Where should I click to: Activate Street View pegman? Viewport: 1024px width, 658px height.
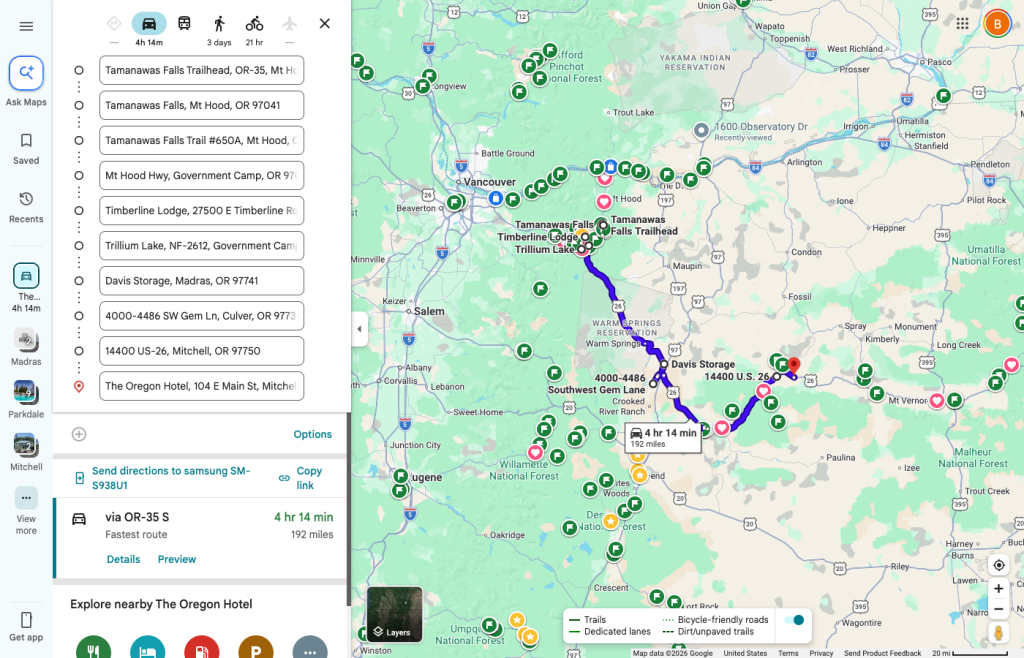[x=998, y=633]
